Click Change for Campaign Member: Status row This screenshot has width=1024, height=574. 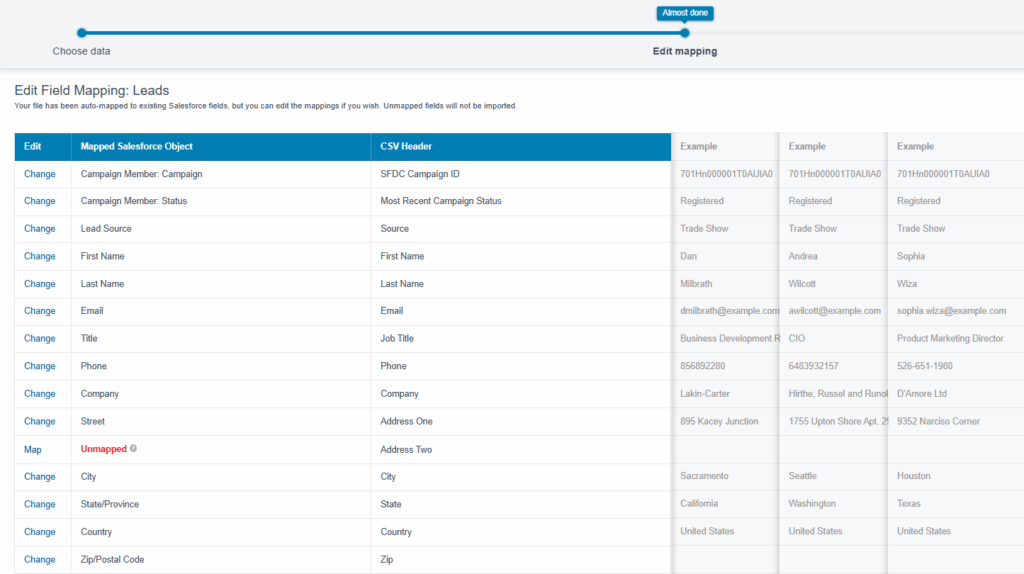39,201
